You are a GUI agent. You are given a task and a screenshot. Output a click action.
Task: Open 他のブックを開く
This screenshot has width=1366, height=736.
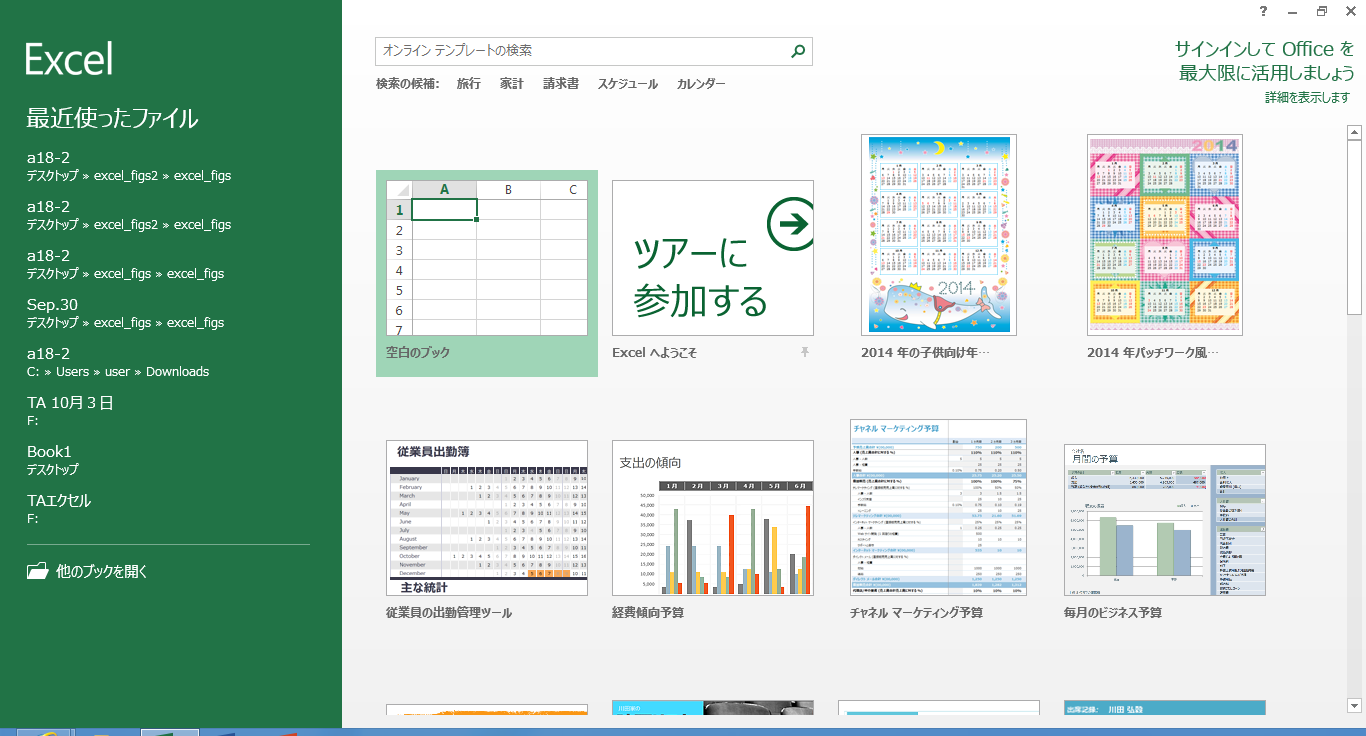click(88, 572)
